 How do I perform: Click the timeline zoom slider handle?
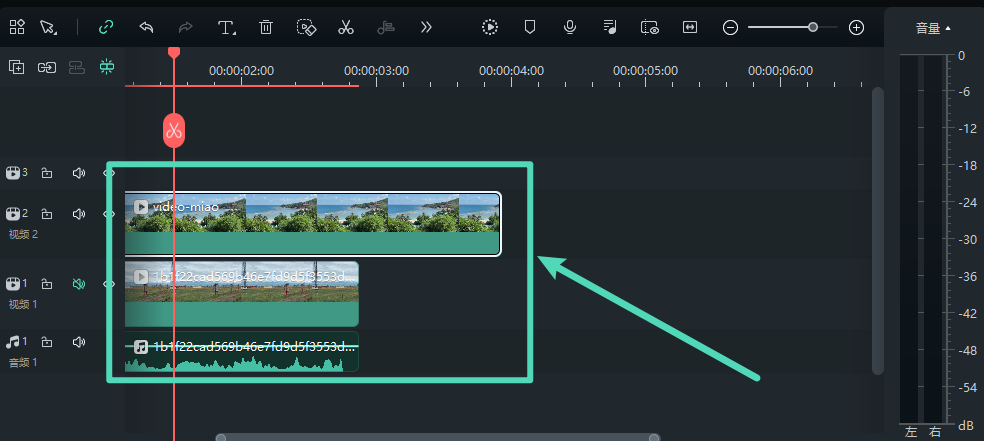(x=813, y=27)
